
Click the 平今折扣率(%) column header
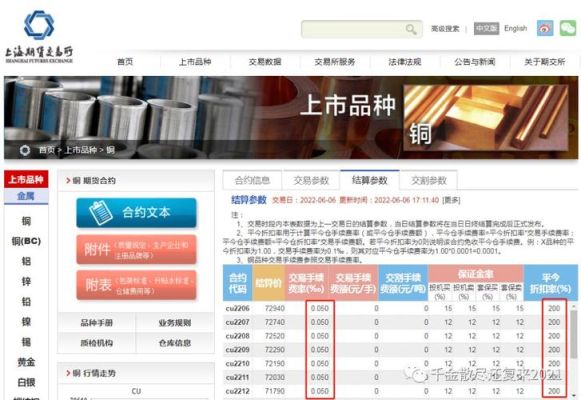click(x=551, y=283)
